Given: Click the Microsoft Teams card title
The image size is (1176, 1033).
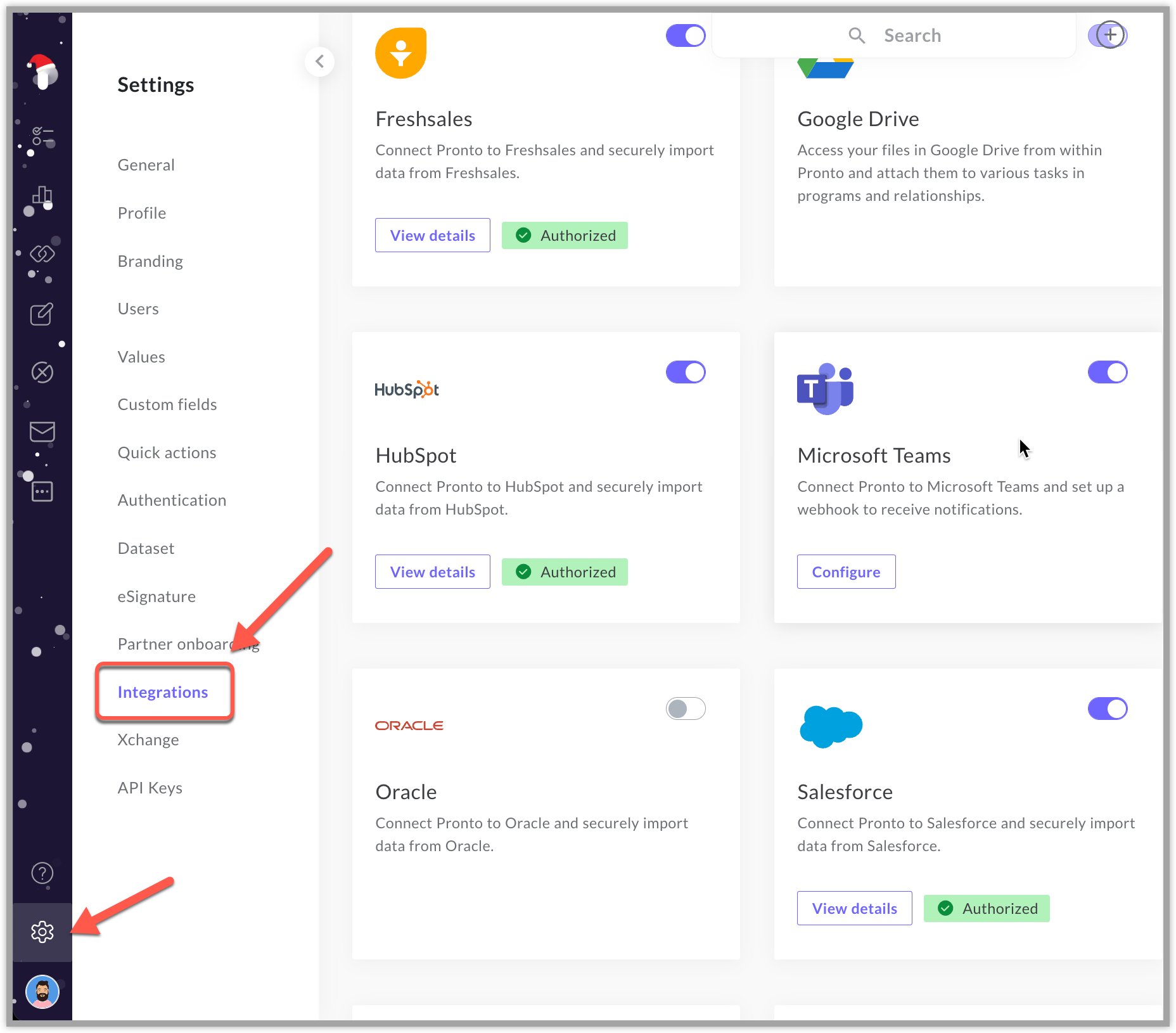Looking at the screenshot, I should pyautogui.click(x=874, y=456).
